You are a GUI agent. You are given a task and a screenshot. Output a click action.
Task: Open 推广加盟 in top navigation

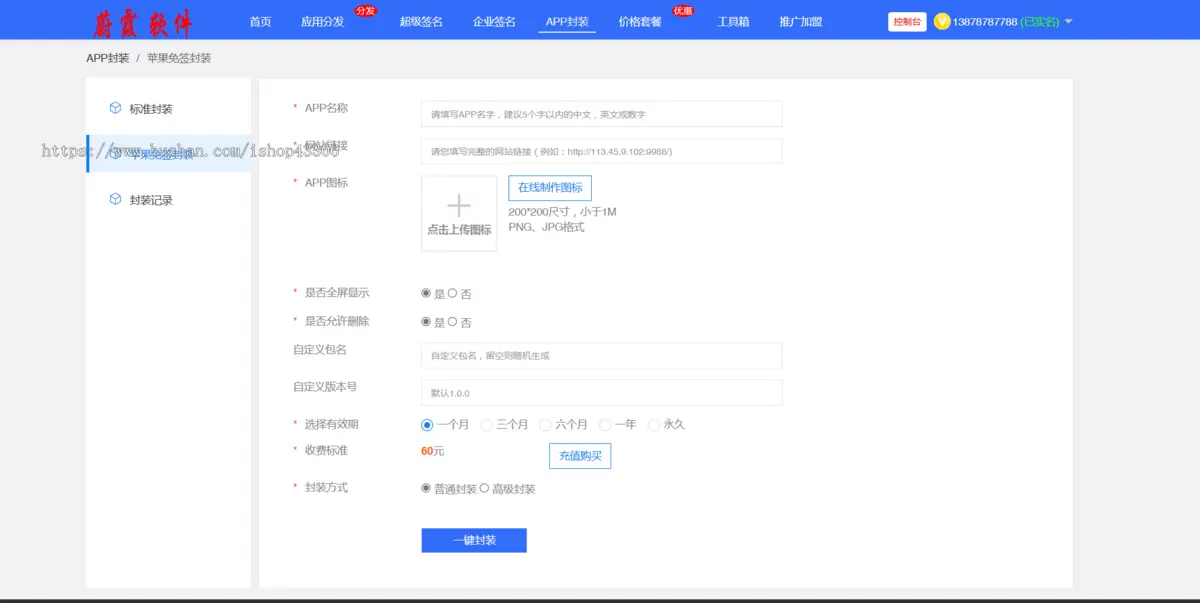[x=801, y=22]
